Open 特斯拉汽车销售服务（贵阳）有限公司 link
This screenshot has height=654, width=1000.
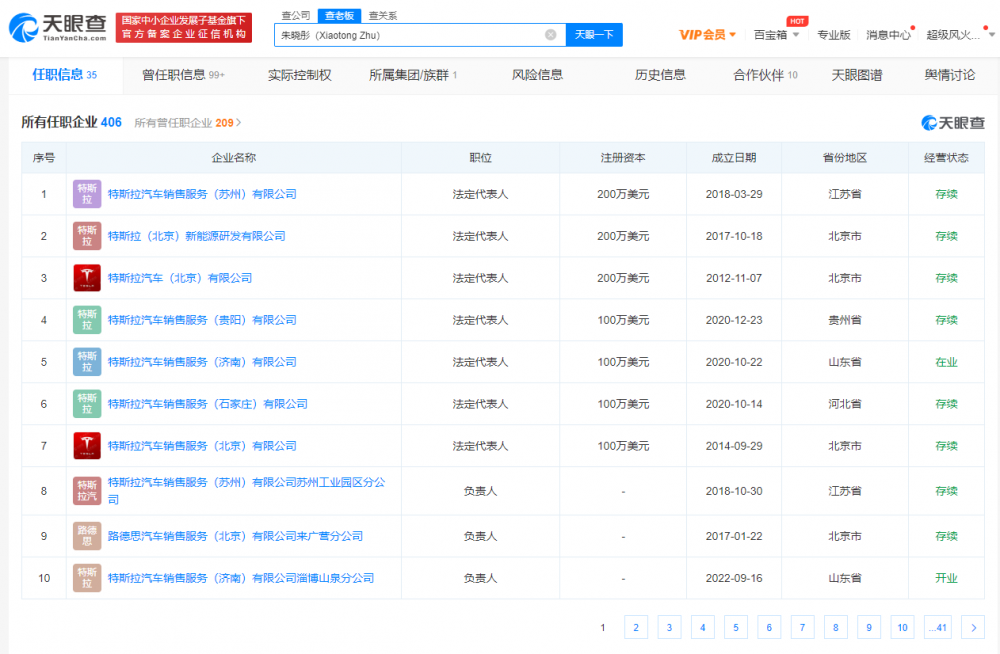202,320
